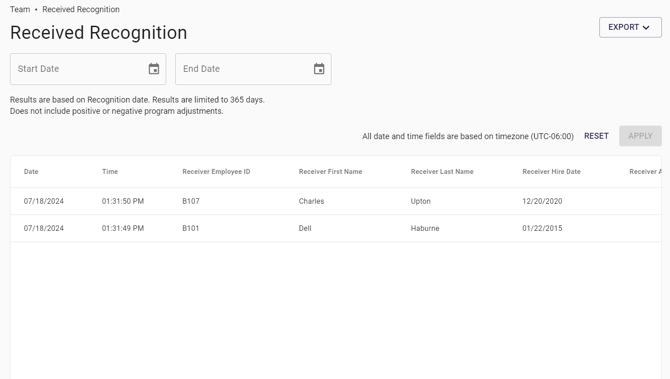The height and width of the screenshot is (379, 670).
Task: Click the APPLY button
Action: [640, 136]
